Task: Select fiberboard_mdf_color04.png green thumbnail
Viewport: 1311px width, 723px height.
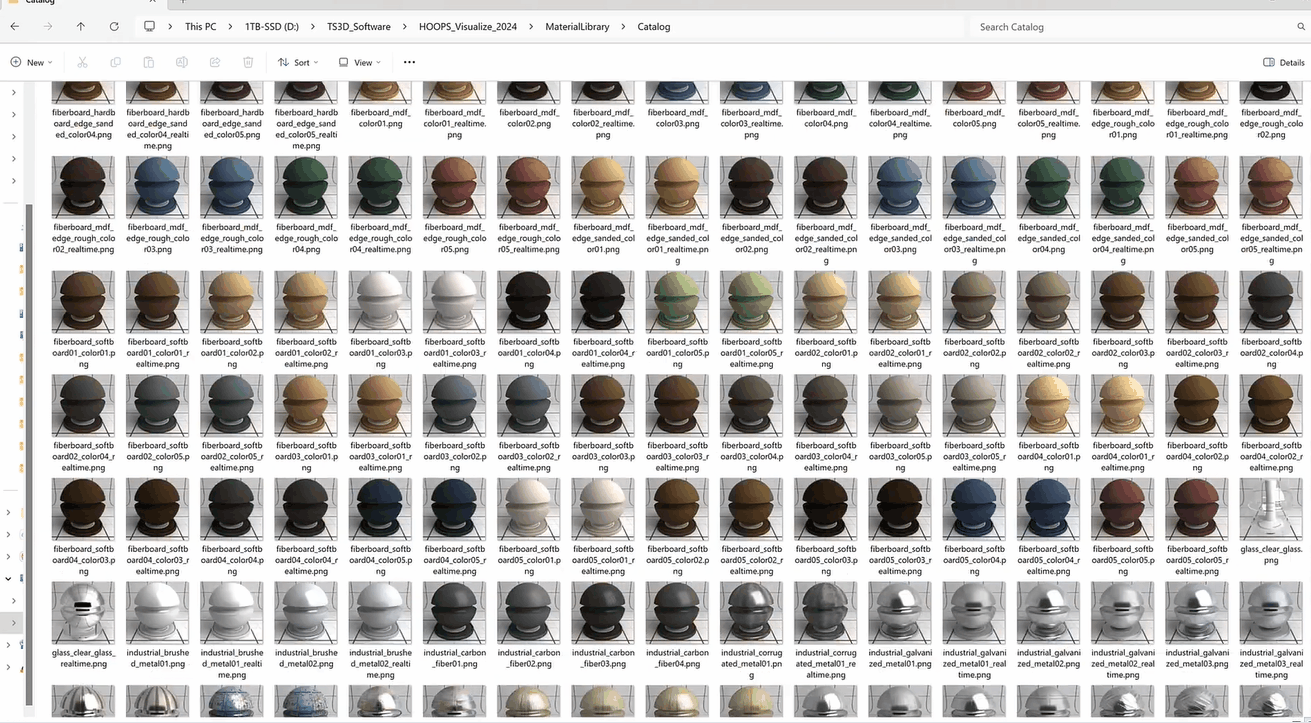Action: [826, 93]
